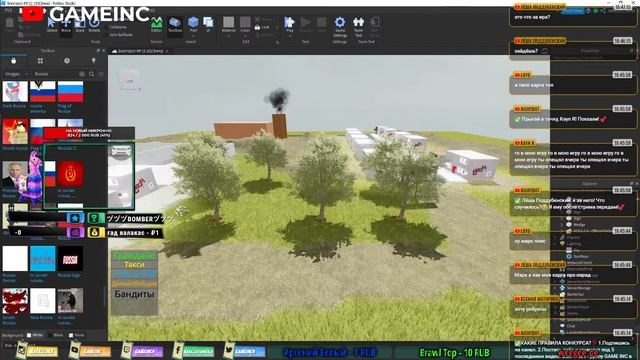Screen dimensions: 640x360
Task: Select White background option
Action: [35, 335]
